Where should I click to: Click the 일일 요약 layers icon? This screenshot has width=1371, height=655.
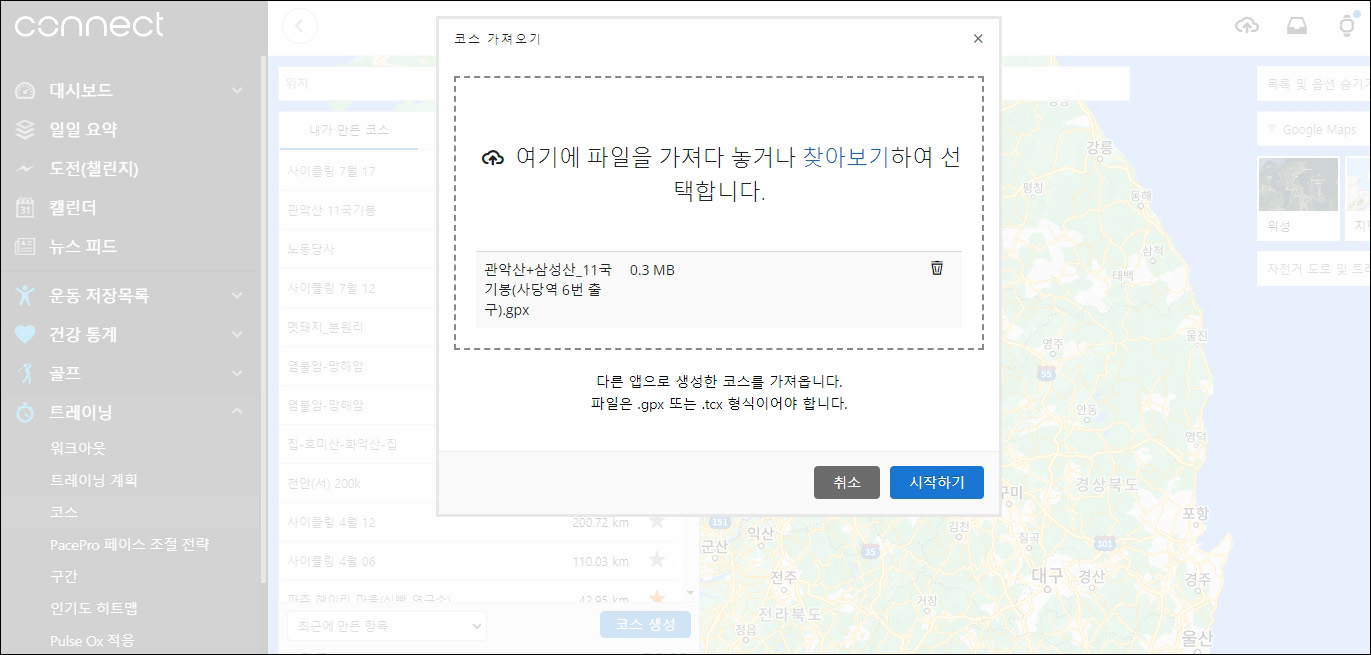click(26, 130)
